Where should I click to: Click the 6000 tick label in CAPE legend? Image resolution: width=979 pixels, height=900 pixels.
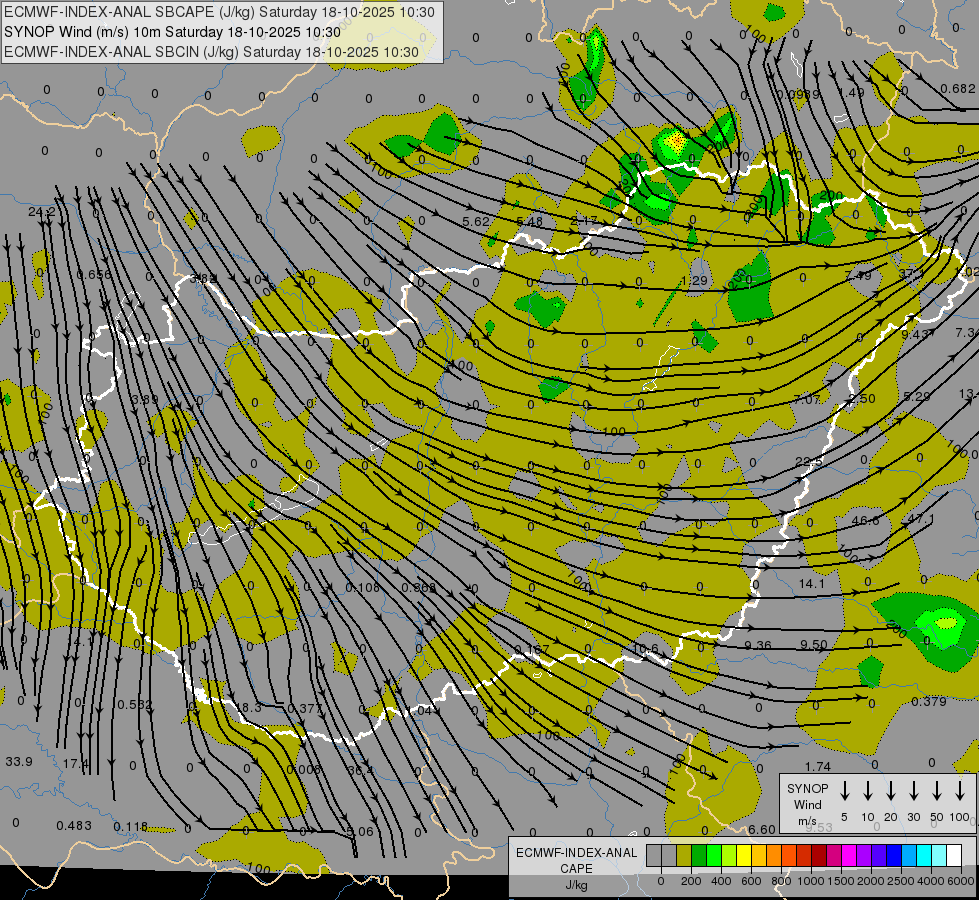click(962, 881)
